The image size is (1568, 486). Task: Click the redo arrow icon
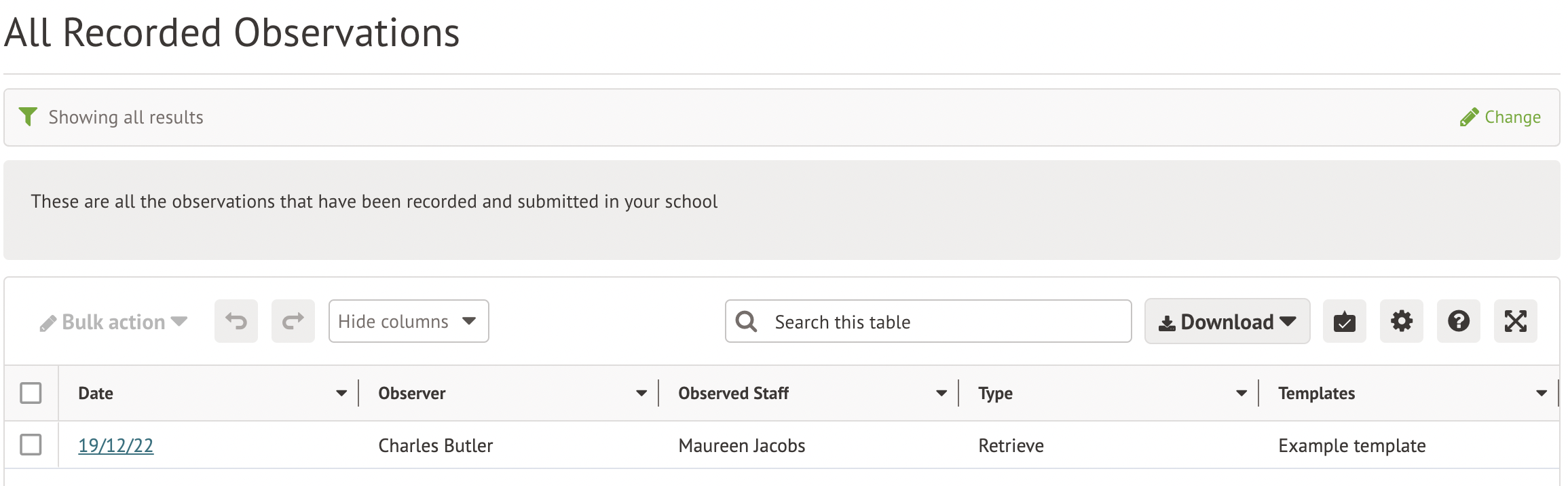293,321
